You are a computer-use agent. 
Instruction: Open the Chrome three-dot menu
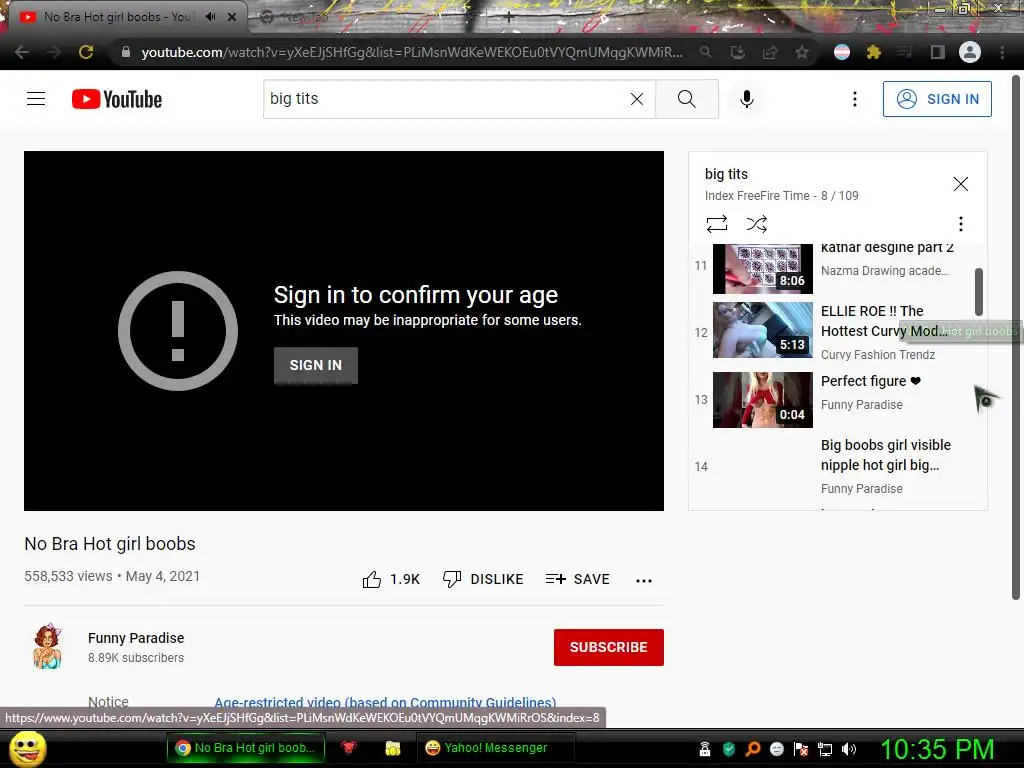pyautogui.click(x=1002, y=52)
